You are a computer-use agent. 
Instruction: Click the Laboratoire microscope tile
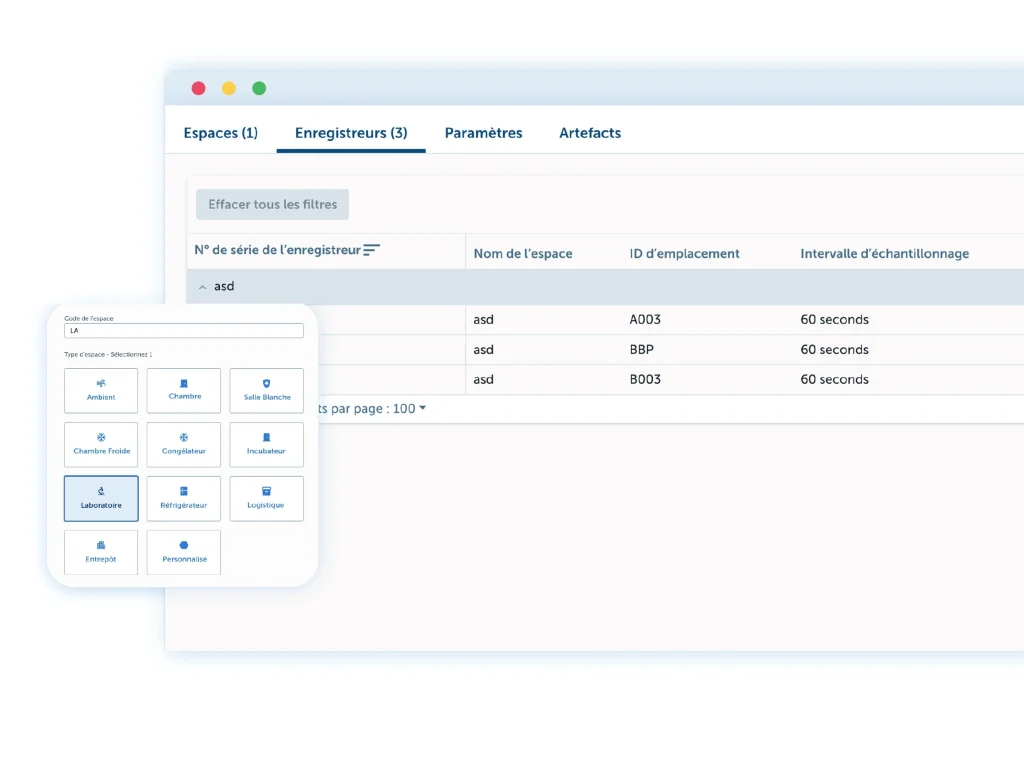point(101,498)
